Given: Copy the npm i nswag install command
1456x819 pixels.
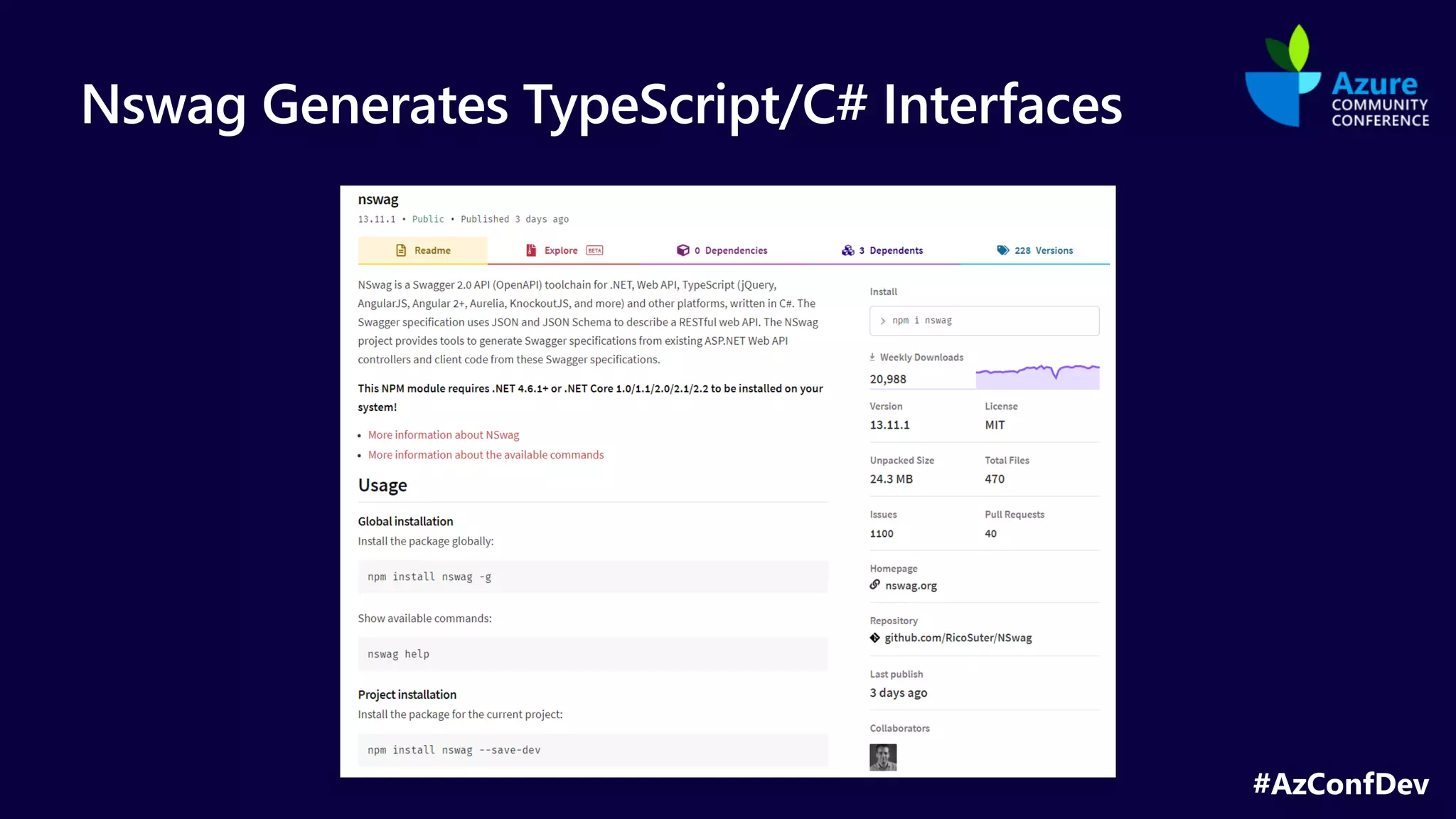Looking at the screenshot, I should coord(984,321).
